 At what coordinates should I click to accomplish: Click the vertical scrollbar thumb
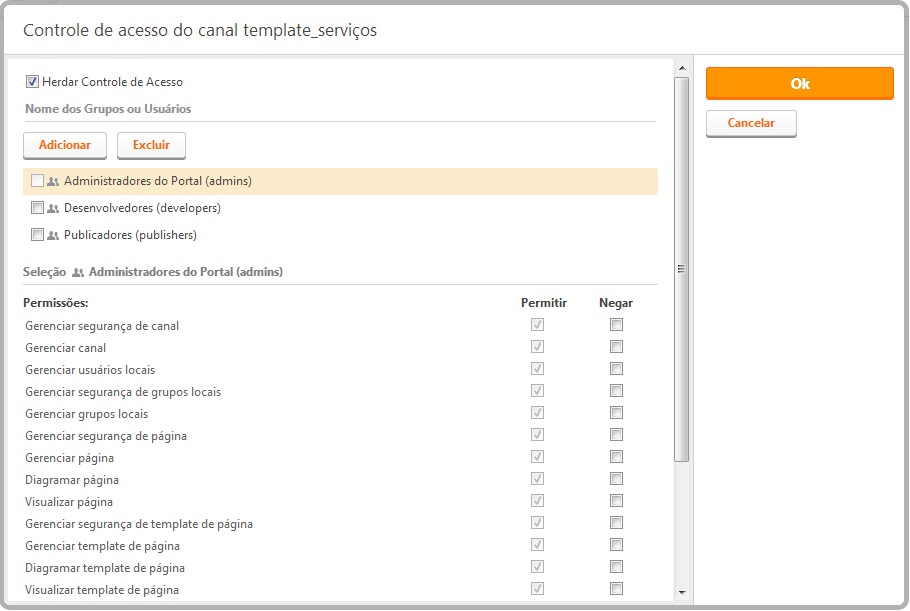(682, 269)
